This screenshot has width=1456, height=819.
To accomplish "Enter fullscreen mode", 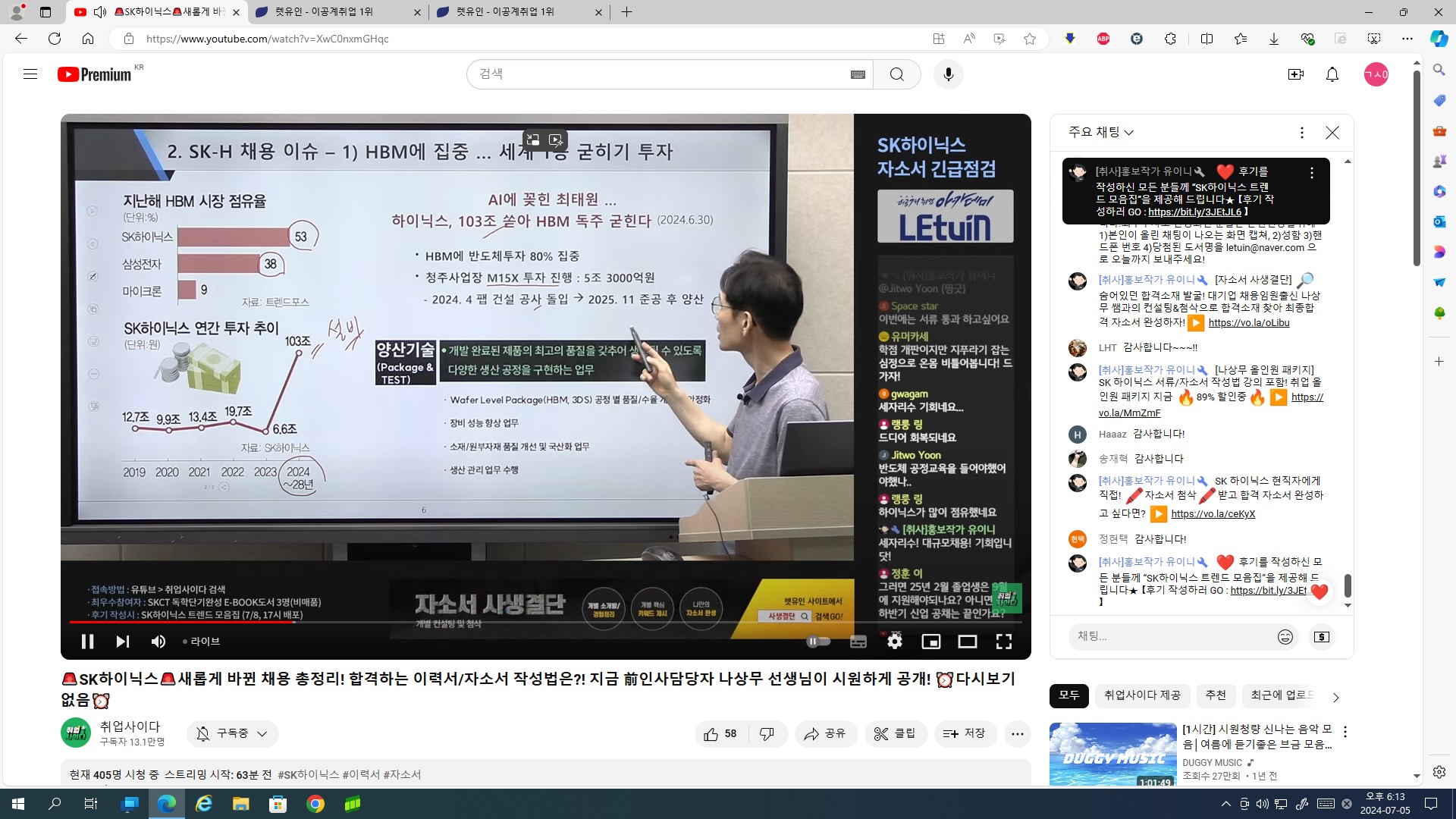I will click(x=1003, y=642).
